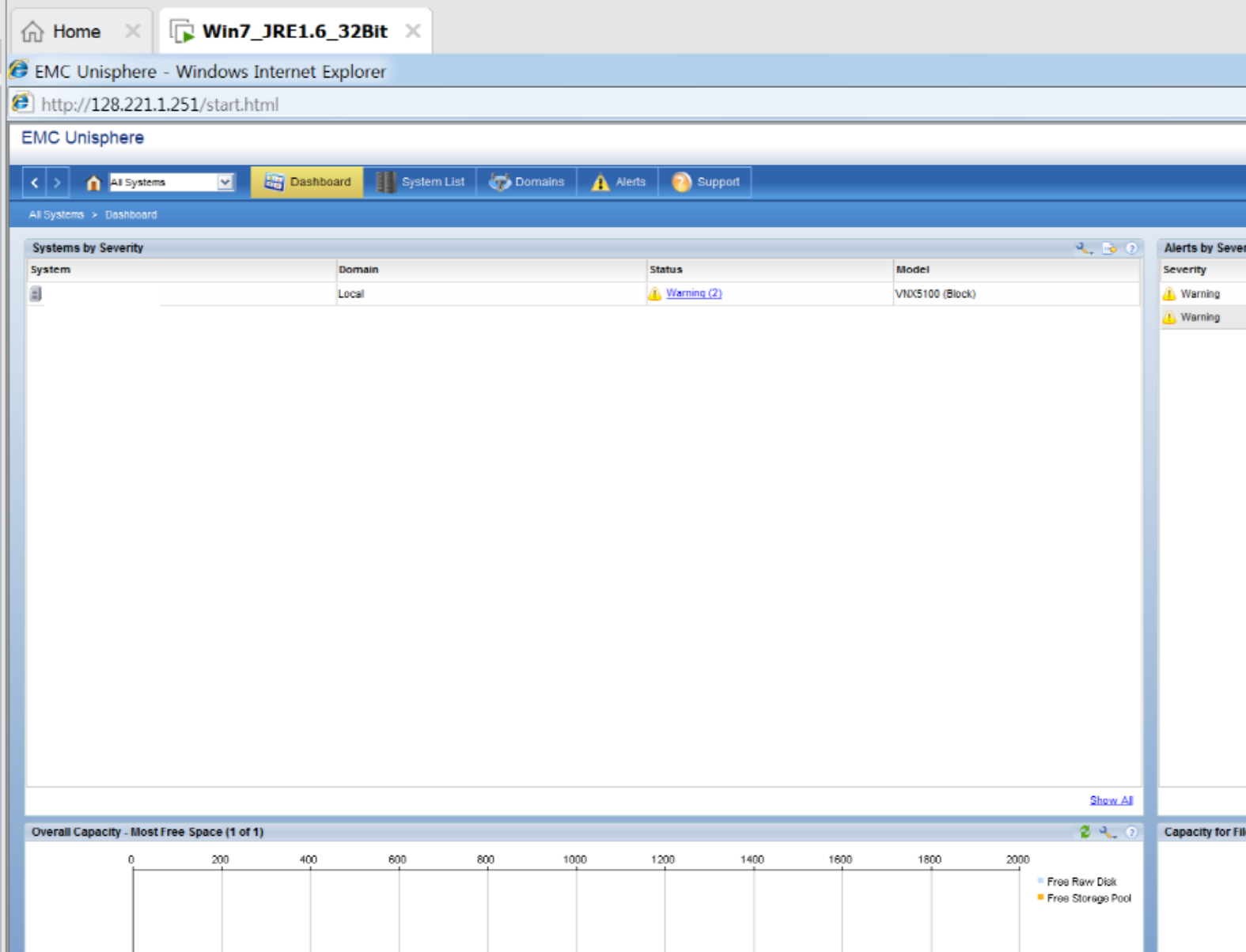Click the warning triangle beside Warning (2)
This screenshot has width=1246, height=952.
pos(654,294)
